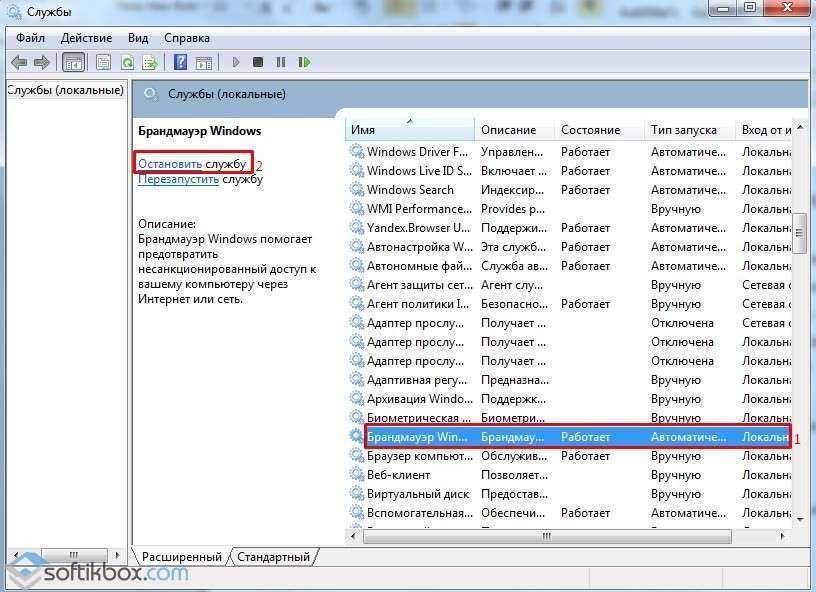
Task: Toggle the show/hide console tree icon
Action: (x=73, y=62)
